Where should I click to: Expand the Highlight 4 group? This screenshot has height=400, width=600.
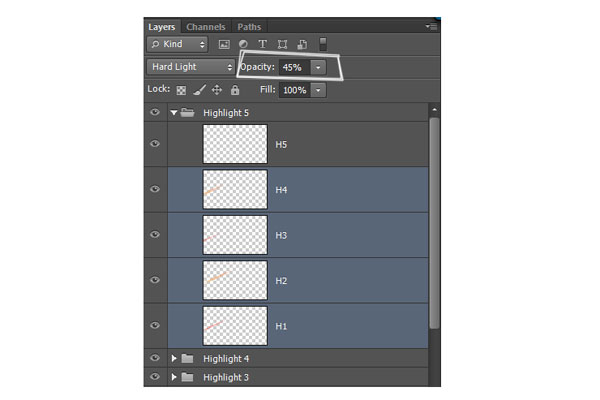pyautogui.click(x=174, y=359)
